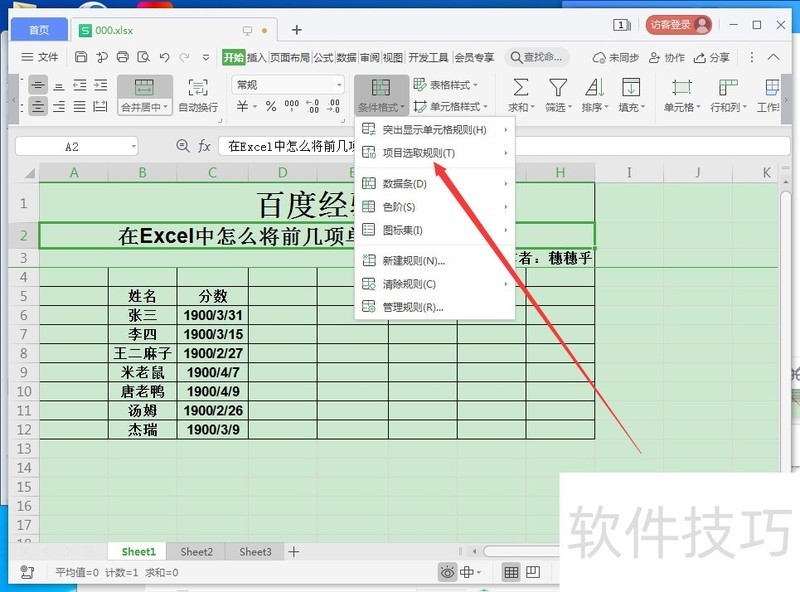The image size is (800, 592).
Task: Click the Redo arrow
Action: [185, 57]
